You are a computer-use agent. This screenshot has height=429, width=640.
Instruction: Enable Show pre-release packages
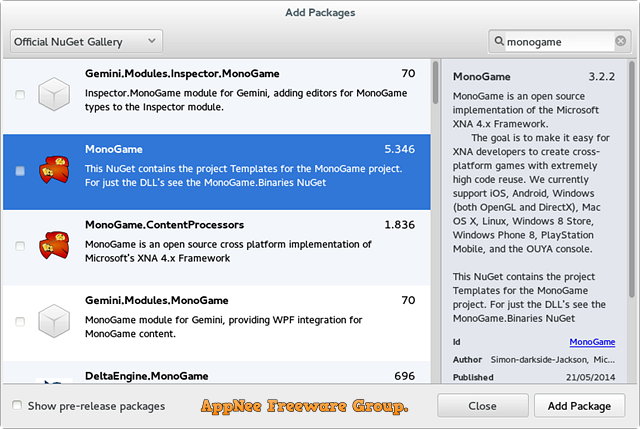tap(17, 405)
